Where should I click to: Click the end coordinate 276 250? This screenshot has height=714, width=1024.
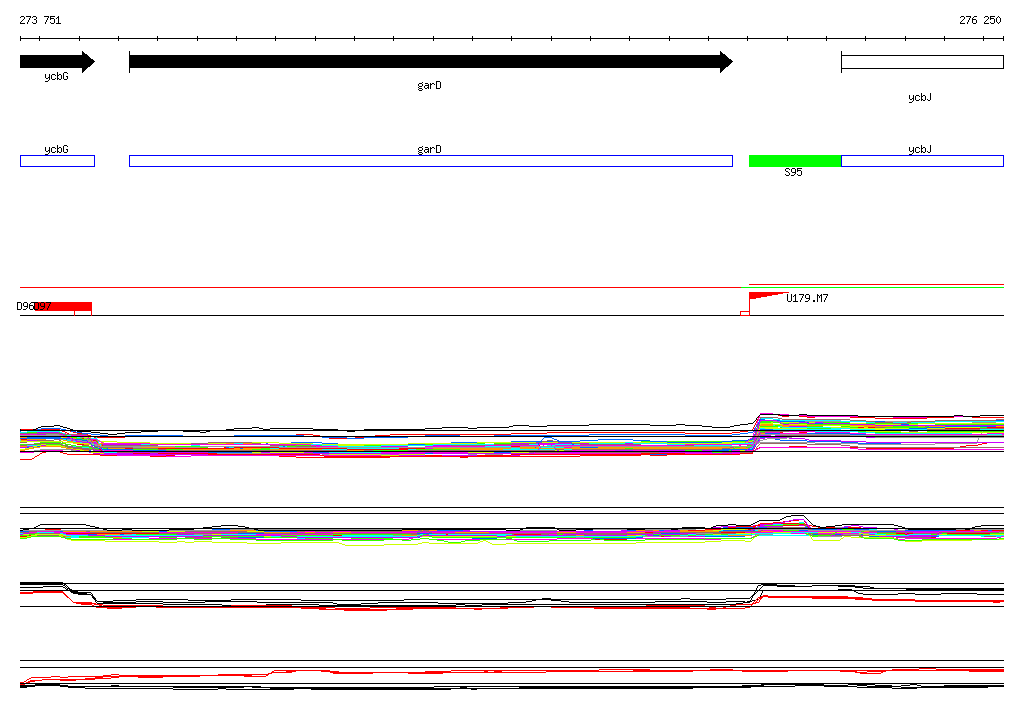click(980, 20)
